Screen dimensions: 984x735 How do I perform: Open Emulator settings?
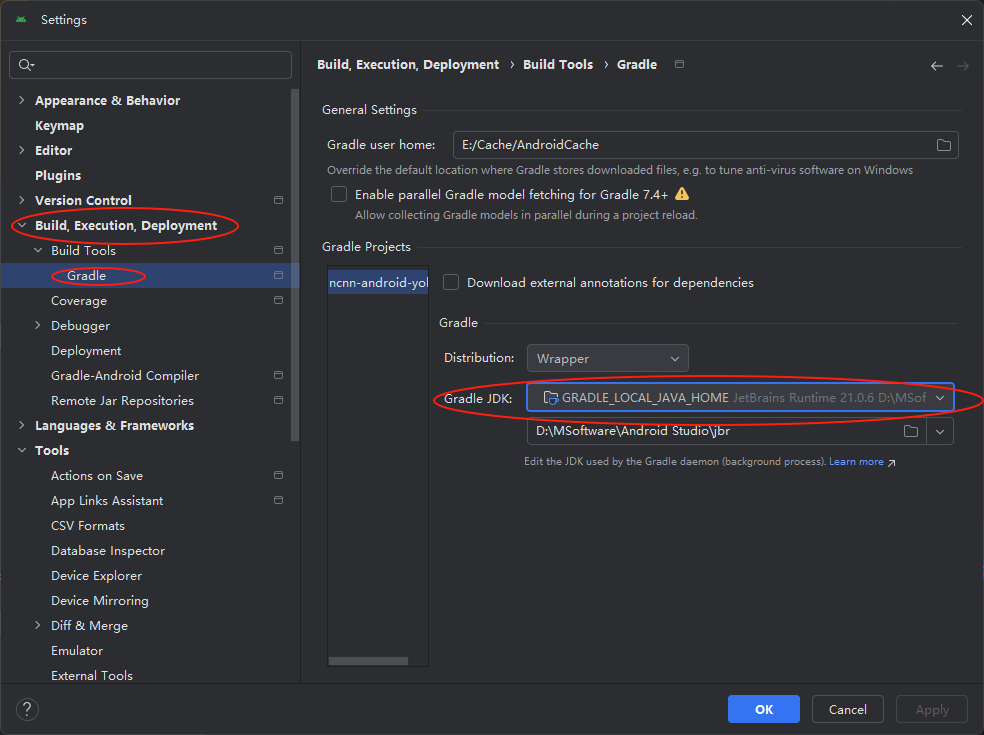tap(77, 651)
